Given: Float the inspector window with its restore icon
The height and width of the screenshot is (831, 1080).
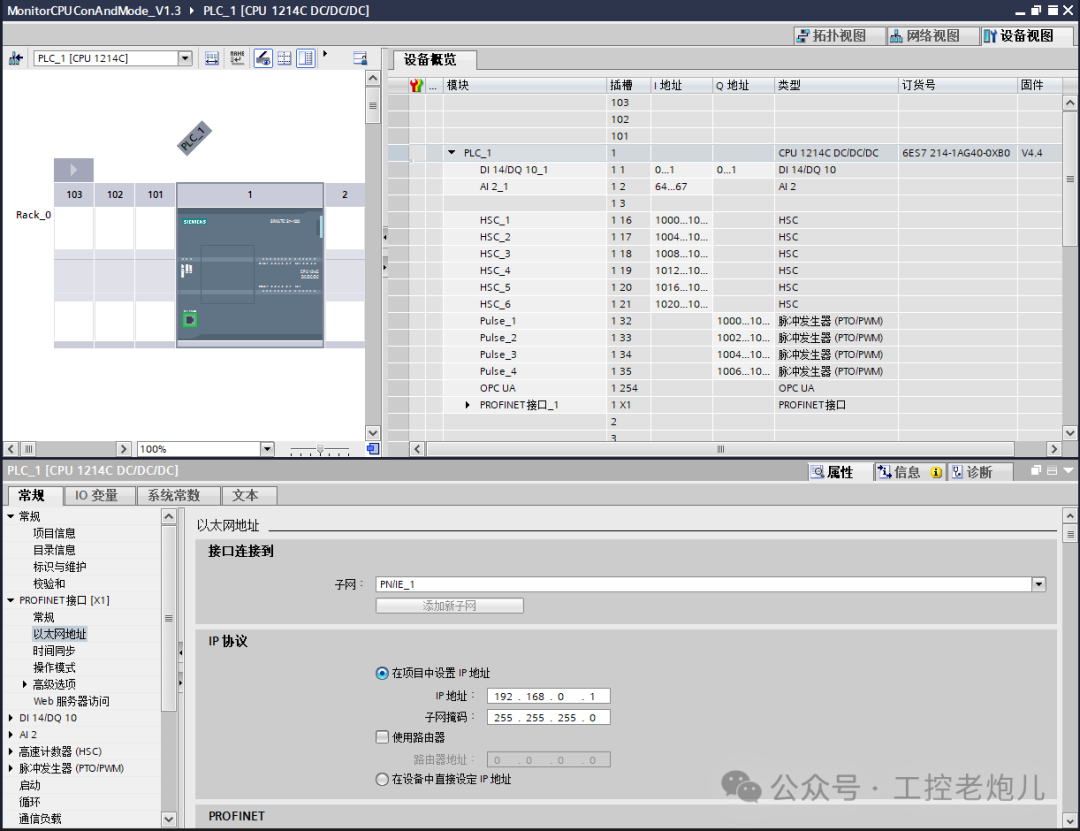Looking at the screenshot, I should click(1035, 471).
